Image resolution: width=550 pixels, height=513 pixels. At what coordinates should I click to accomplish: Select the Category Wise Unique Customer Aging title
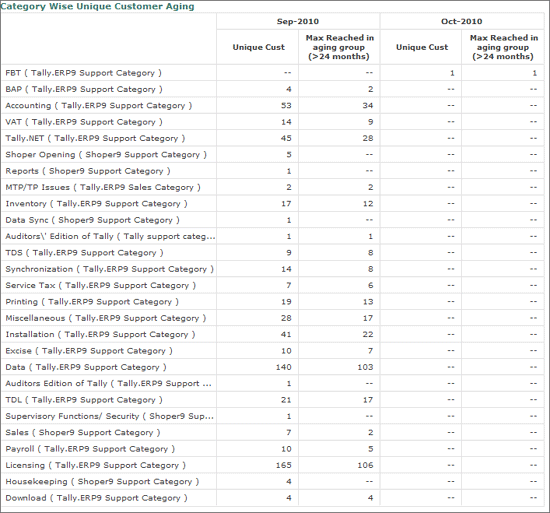coord(97,6)
